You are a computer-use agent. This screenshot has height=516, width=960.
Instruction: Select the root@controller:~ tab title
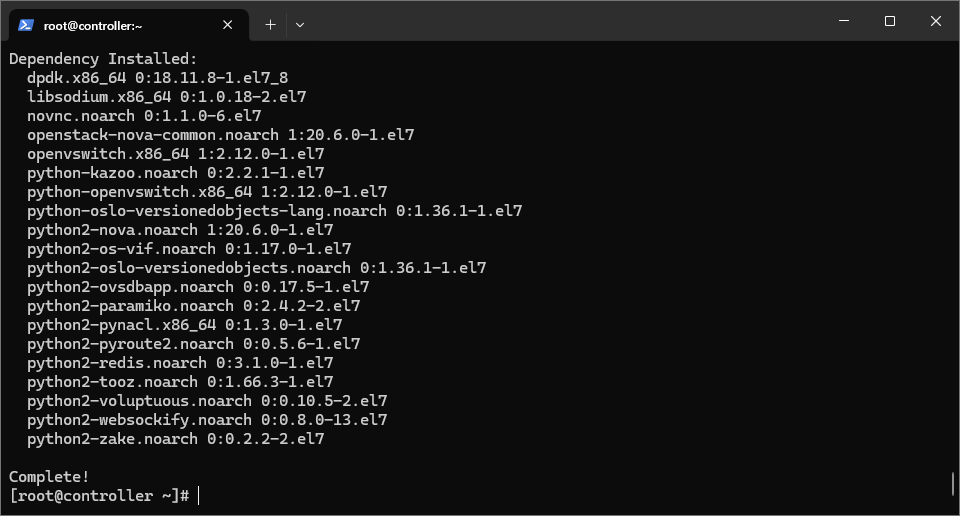(93, 26)
